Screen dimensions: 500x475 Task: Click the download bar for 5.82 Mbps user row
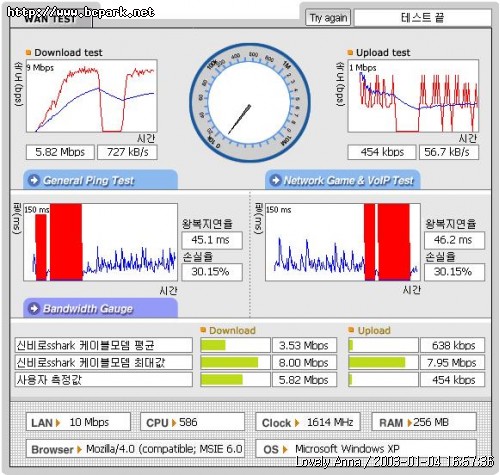point(235,380)
